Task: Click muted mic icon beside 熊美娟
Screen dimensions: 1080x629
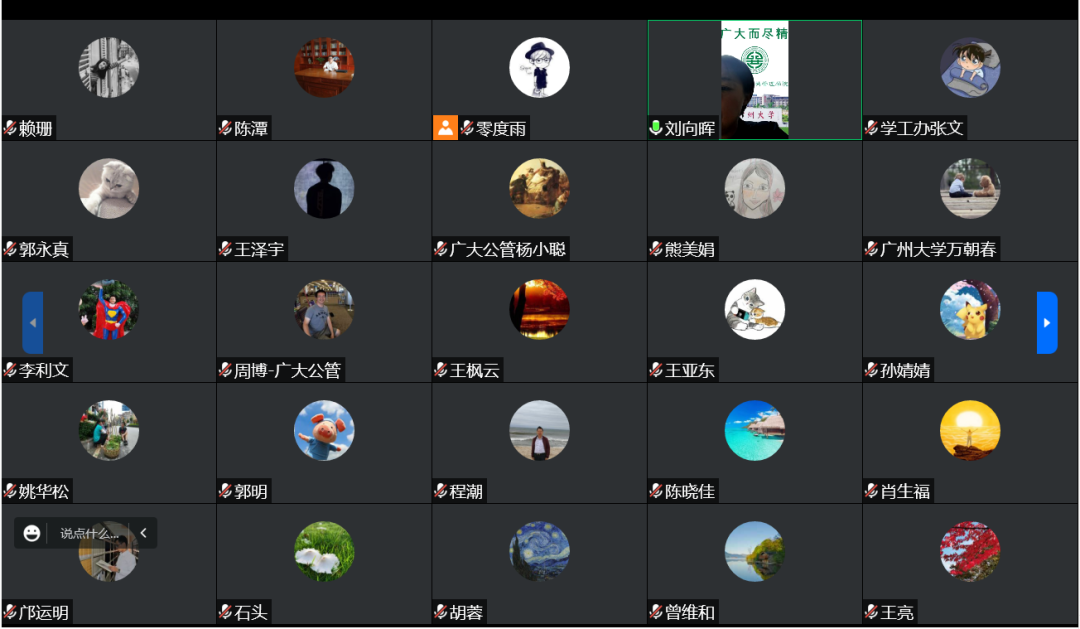Action: pyautogui.click(x=656, y=249)
